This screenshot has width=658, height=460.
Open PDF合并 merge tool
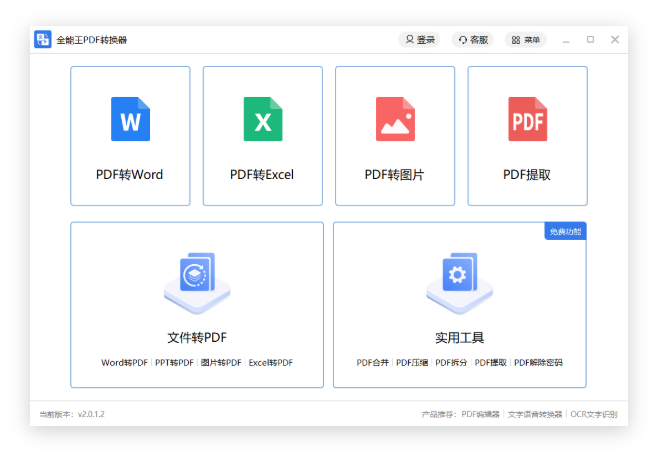(373, 363)
